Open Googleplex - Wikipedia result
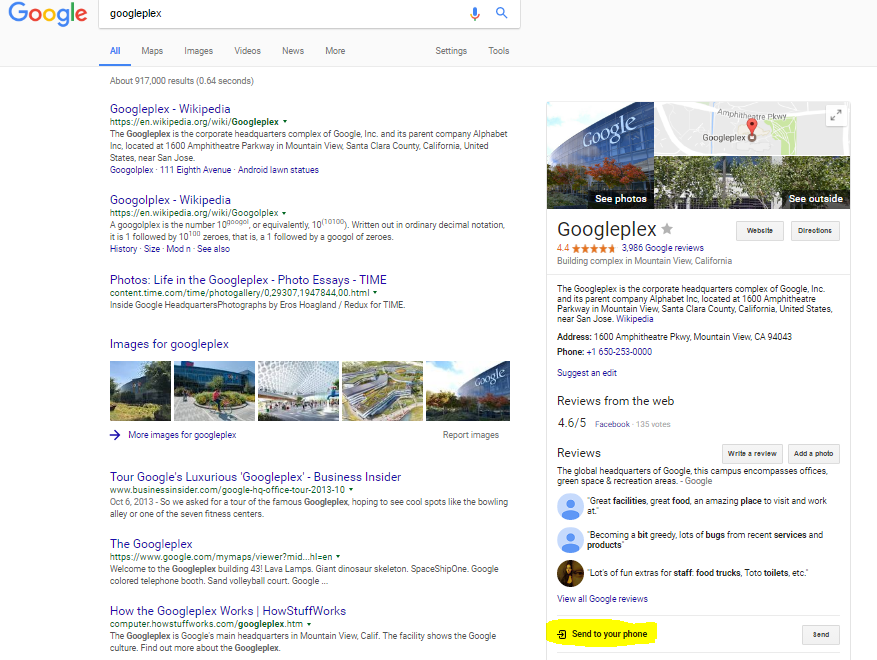Viewport: 877px width, 660px height. [170, 109]
